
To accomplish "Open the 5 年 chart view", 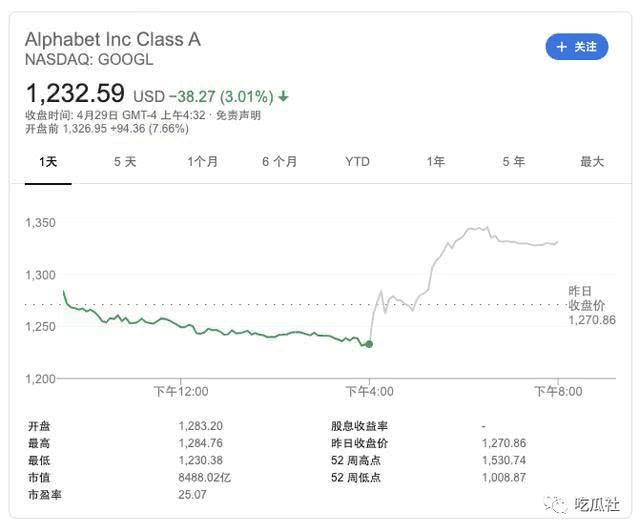I will coord(513,161).
